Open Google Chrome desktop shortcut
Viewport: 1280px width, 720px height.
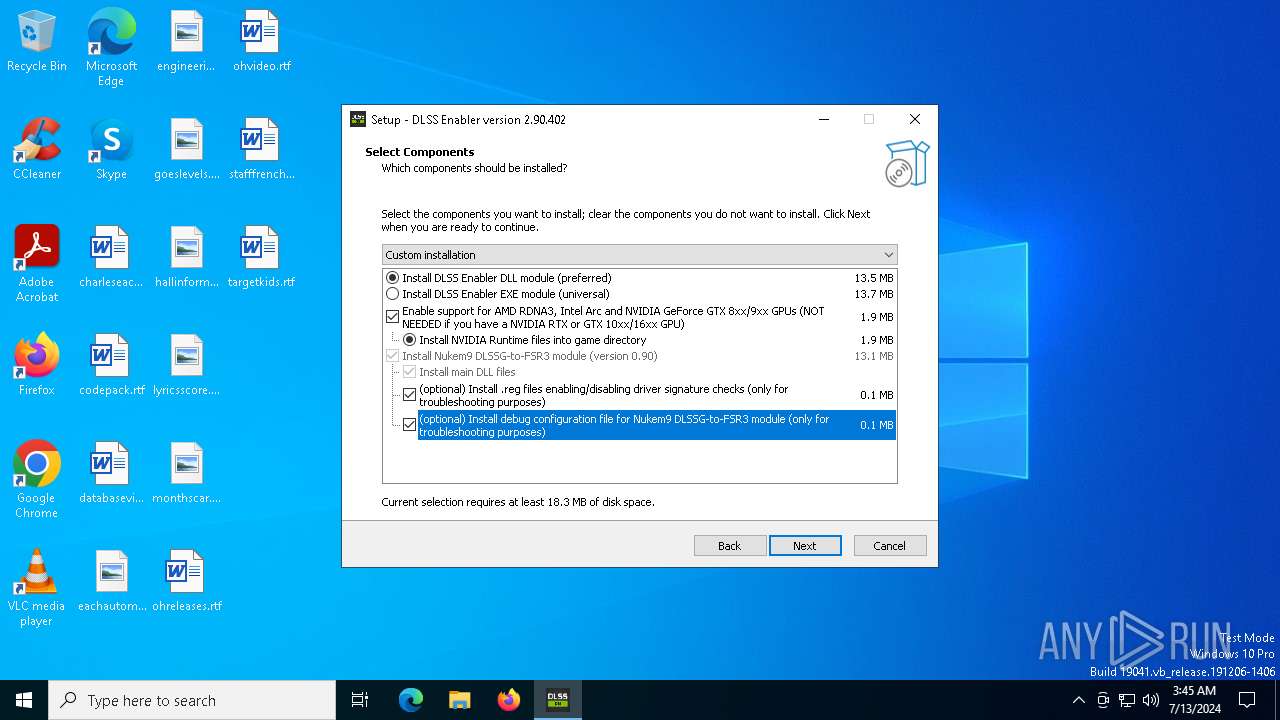[x=37, y=480]
